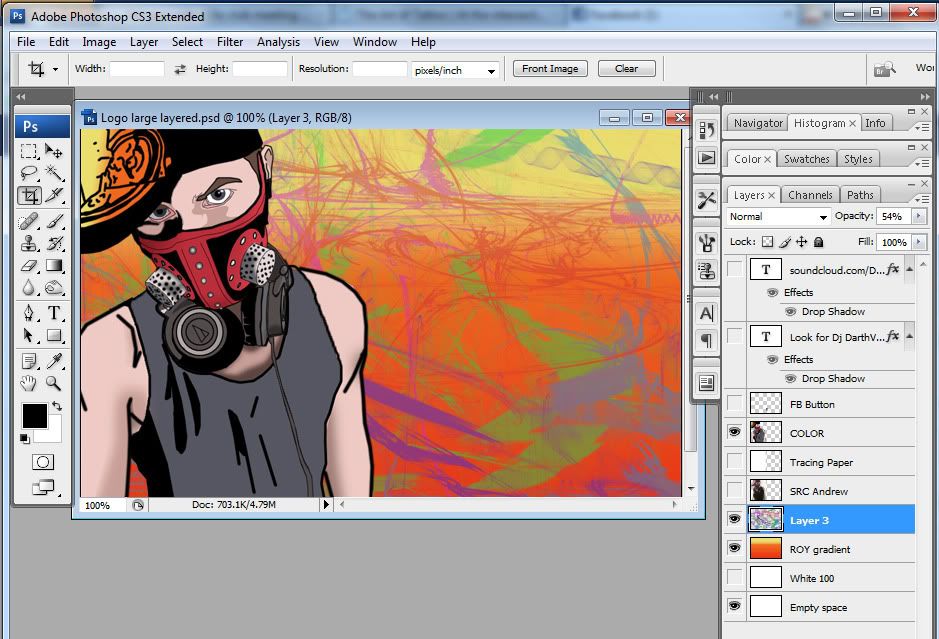This screenshot has width=939, height=639.
Task: Select the Healing Brush tool
Action: 29,222
